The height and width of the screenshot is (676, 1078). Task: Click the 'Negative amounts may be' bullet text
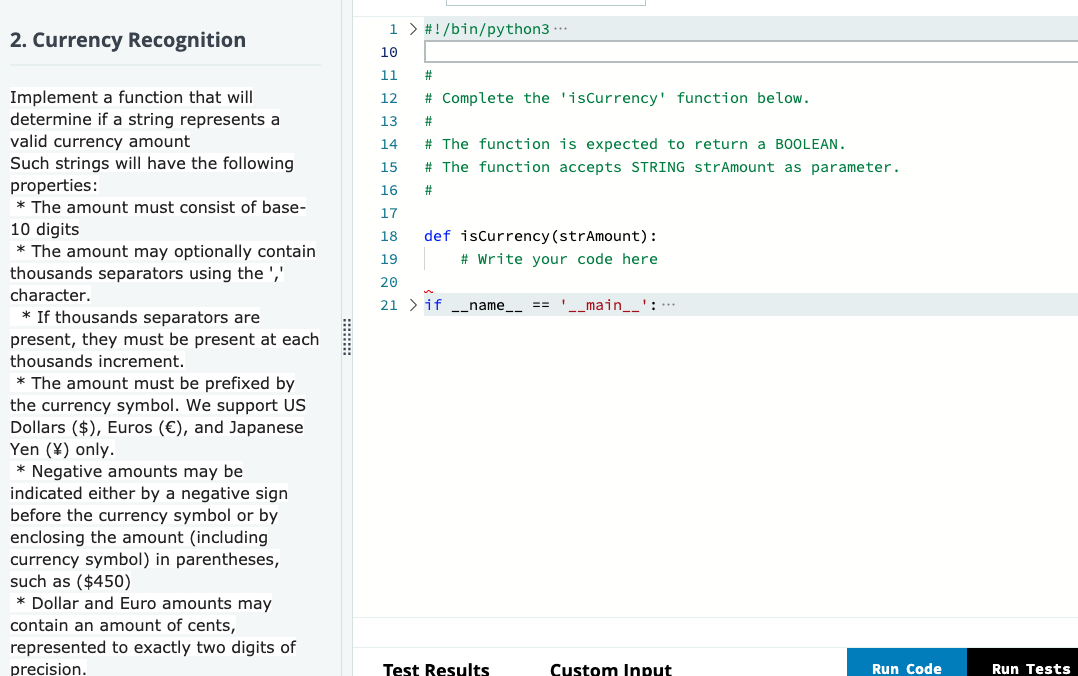point(149,526)
